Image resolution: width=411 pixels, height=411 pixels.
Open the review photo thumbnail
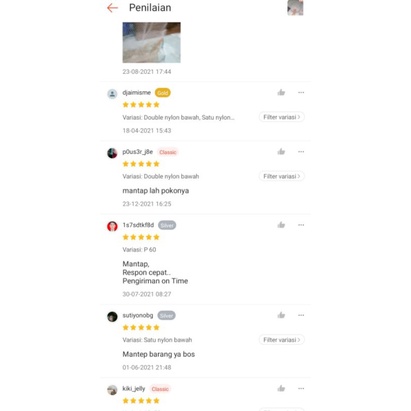point(152,42)
